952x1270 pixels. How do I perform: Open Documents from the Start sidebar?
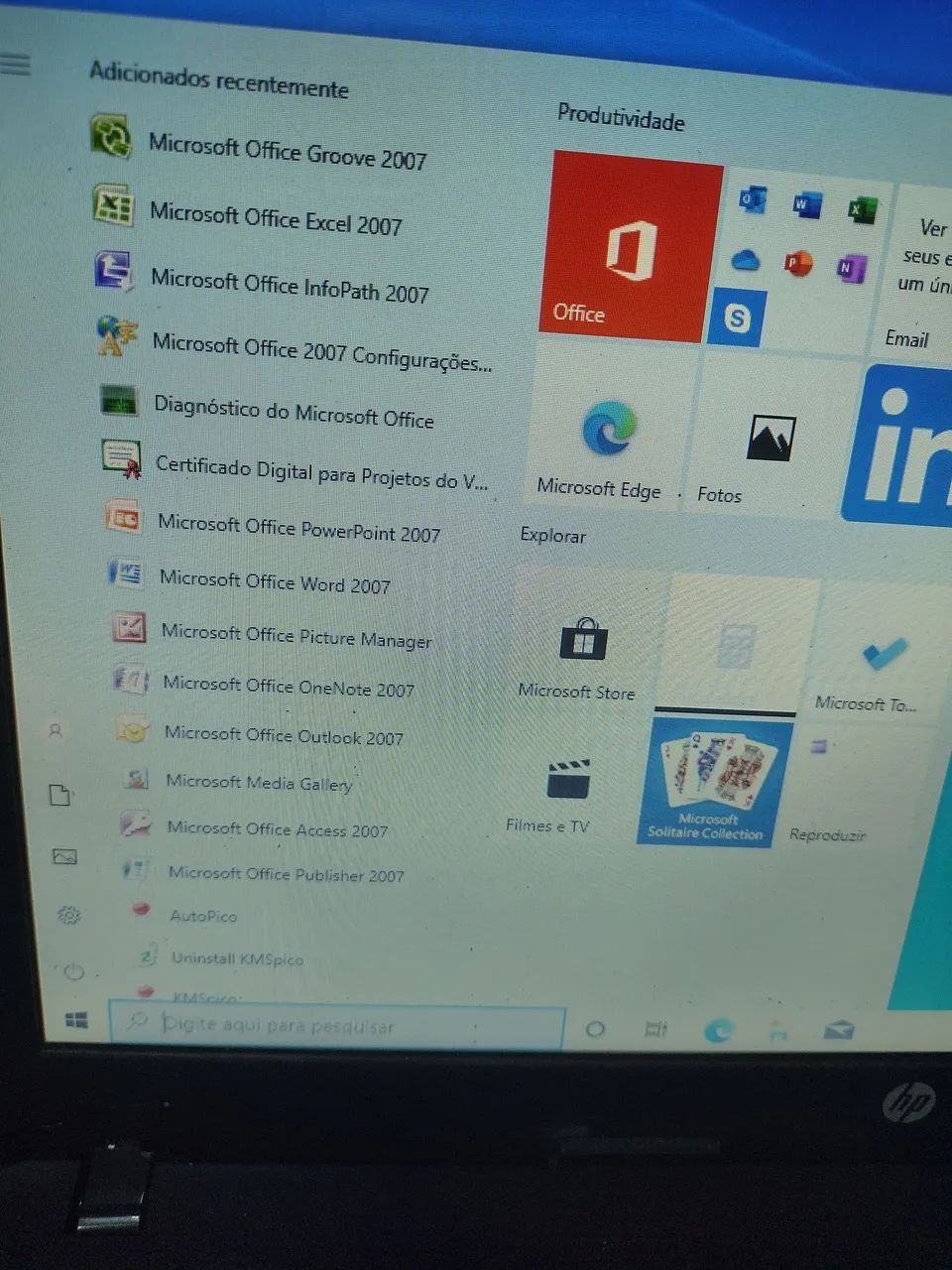tap(60, 795)
